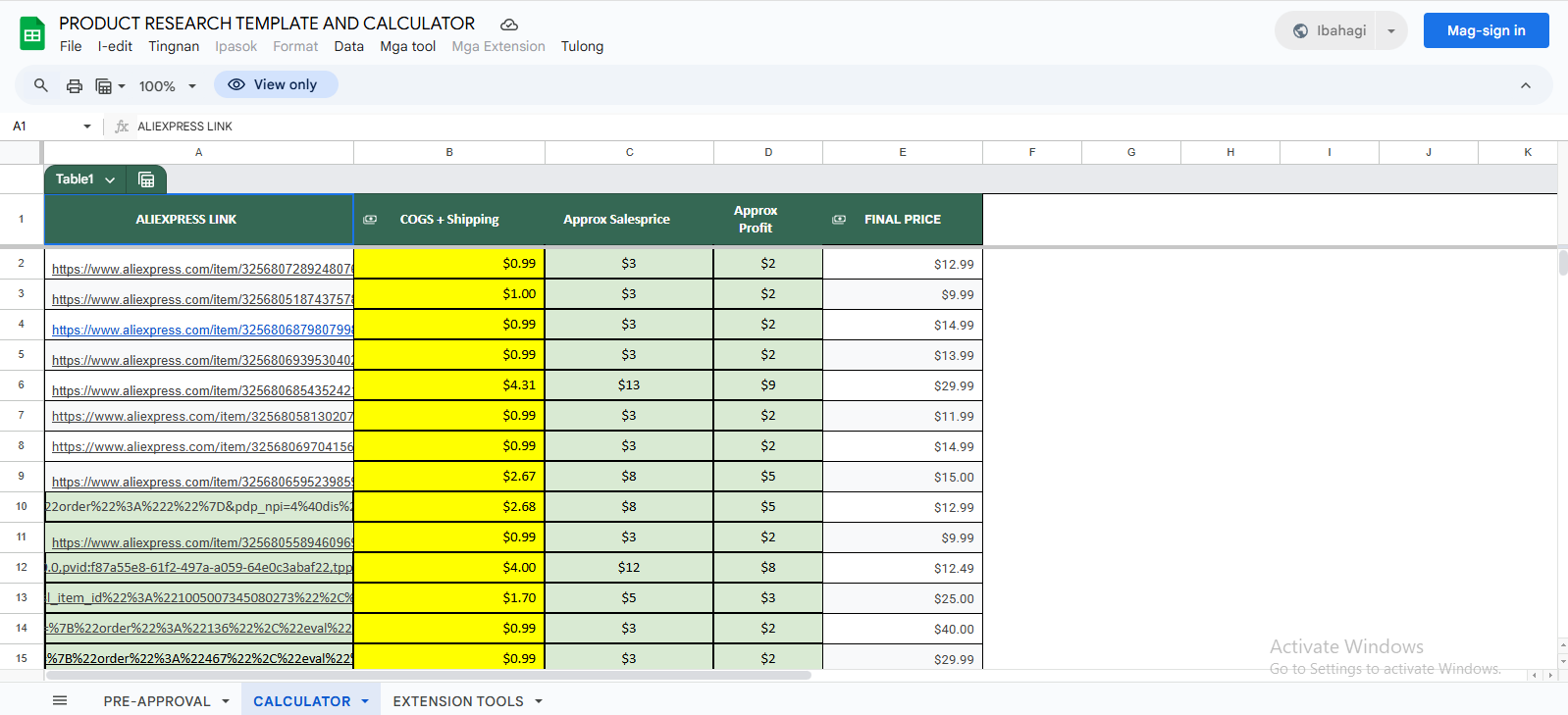The image size is (1568, 715).
Task: Select the $25.00 final price cell
Action: [x=903, y=598]
